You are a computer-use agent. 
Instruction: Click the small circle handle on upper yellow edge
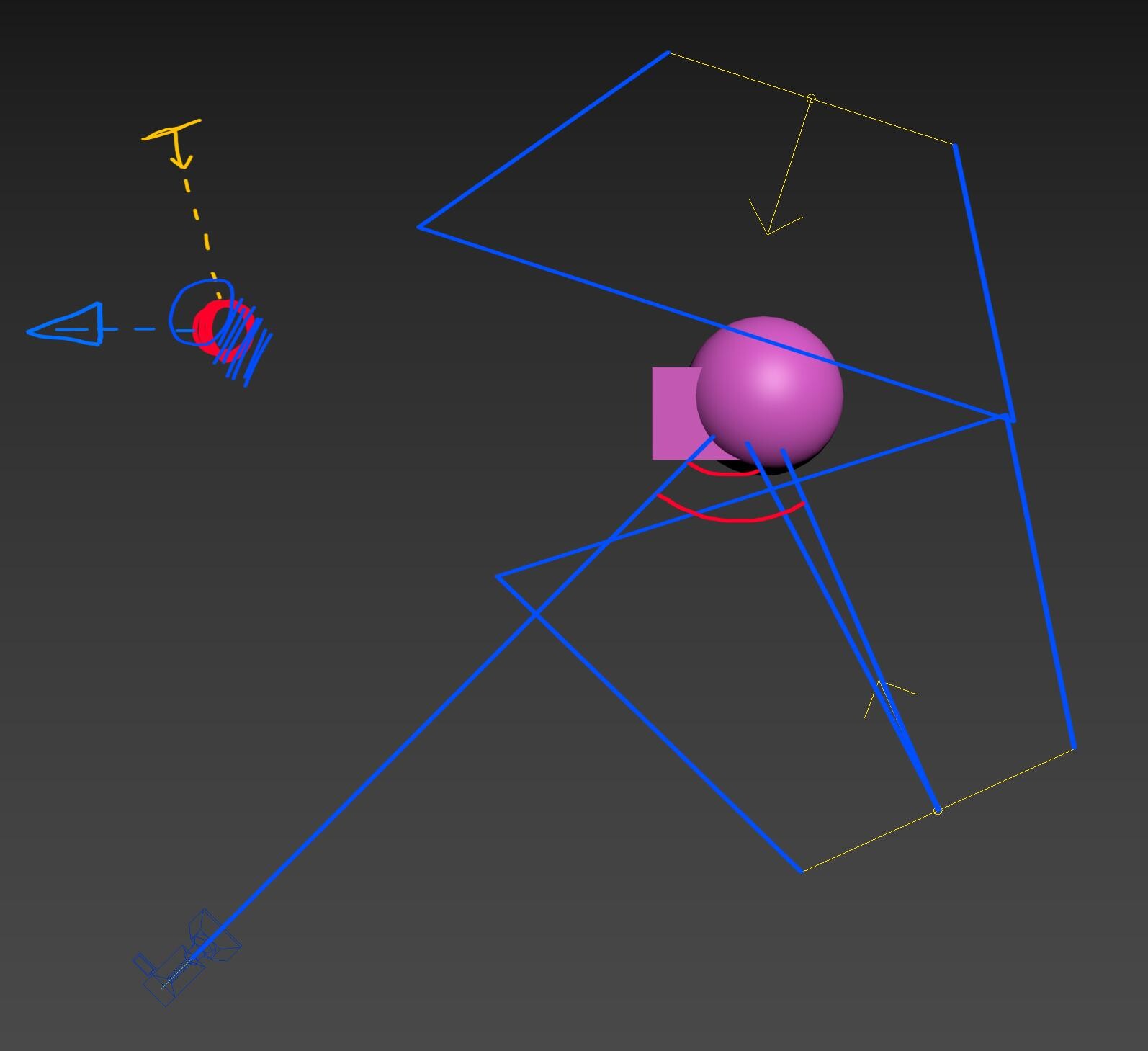[811, 99]
